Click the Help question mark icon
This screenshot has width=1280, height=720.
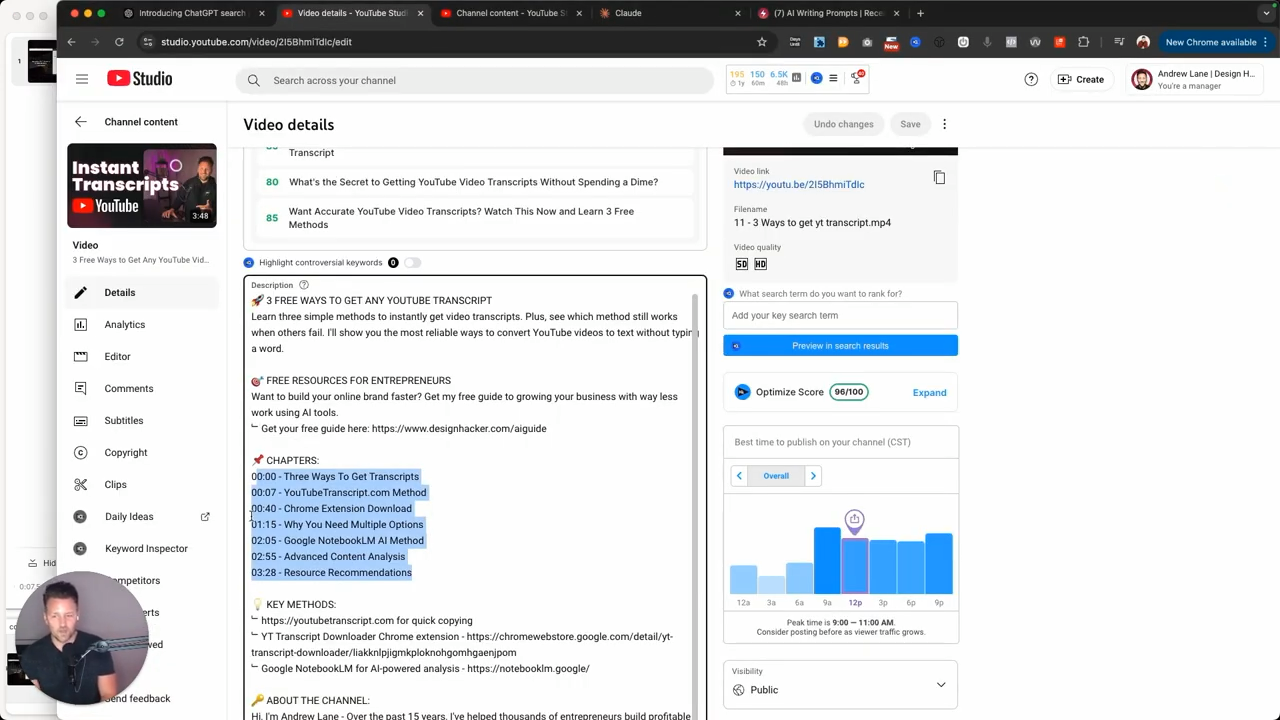(1031, 80)
